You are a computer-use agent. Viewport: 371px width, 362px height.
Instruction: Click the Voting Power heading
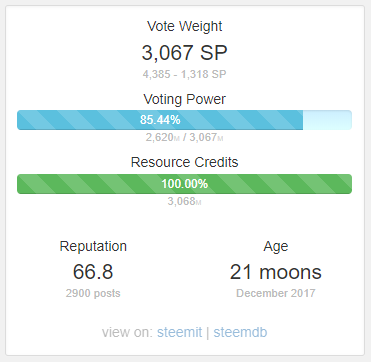(x=185, y=99)
